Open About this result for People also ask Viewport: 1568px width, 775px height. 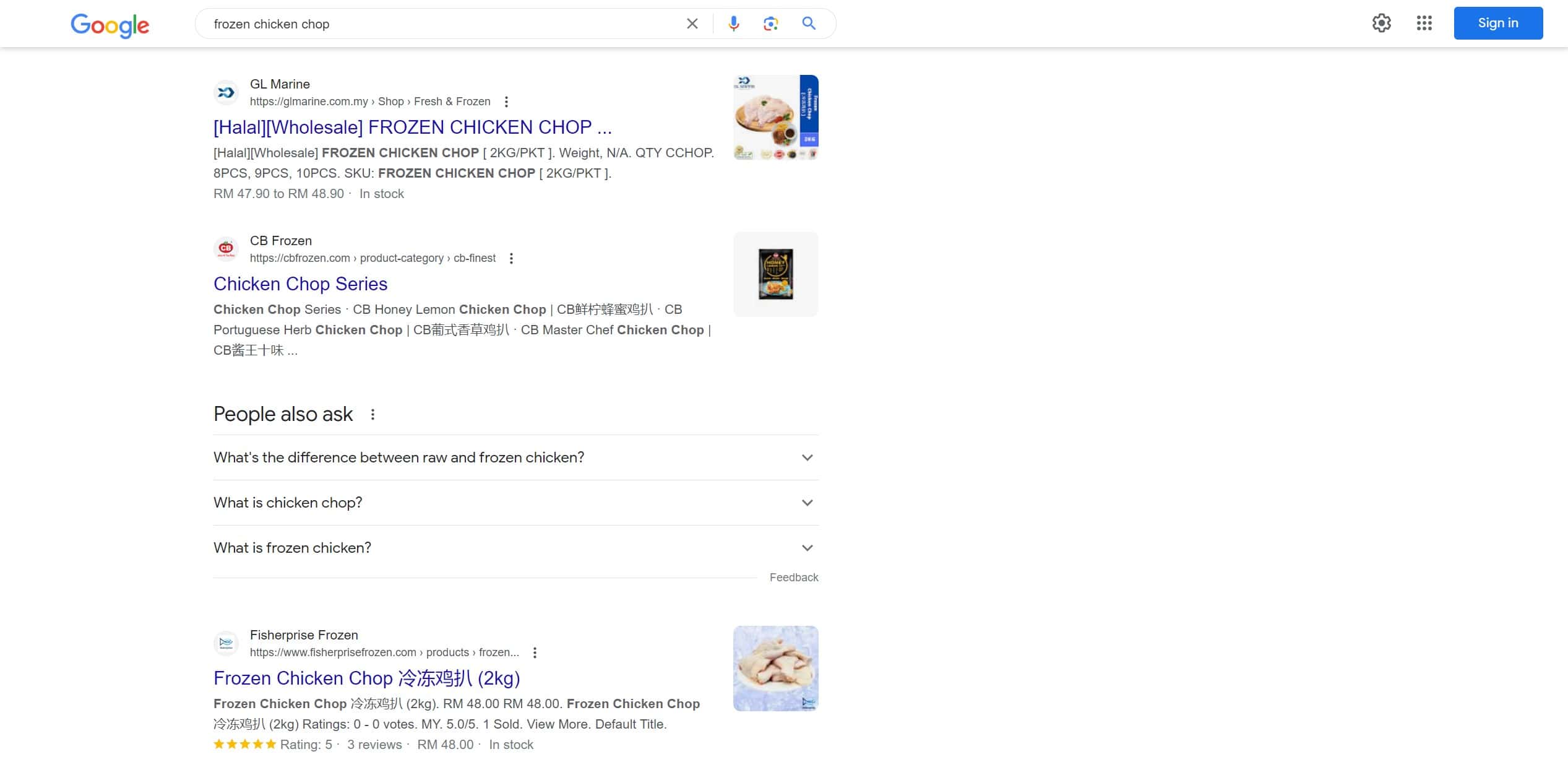coord(373,415)
